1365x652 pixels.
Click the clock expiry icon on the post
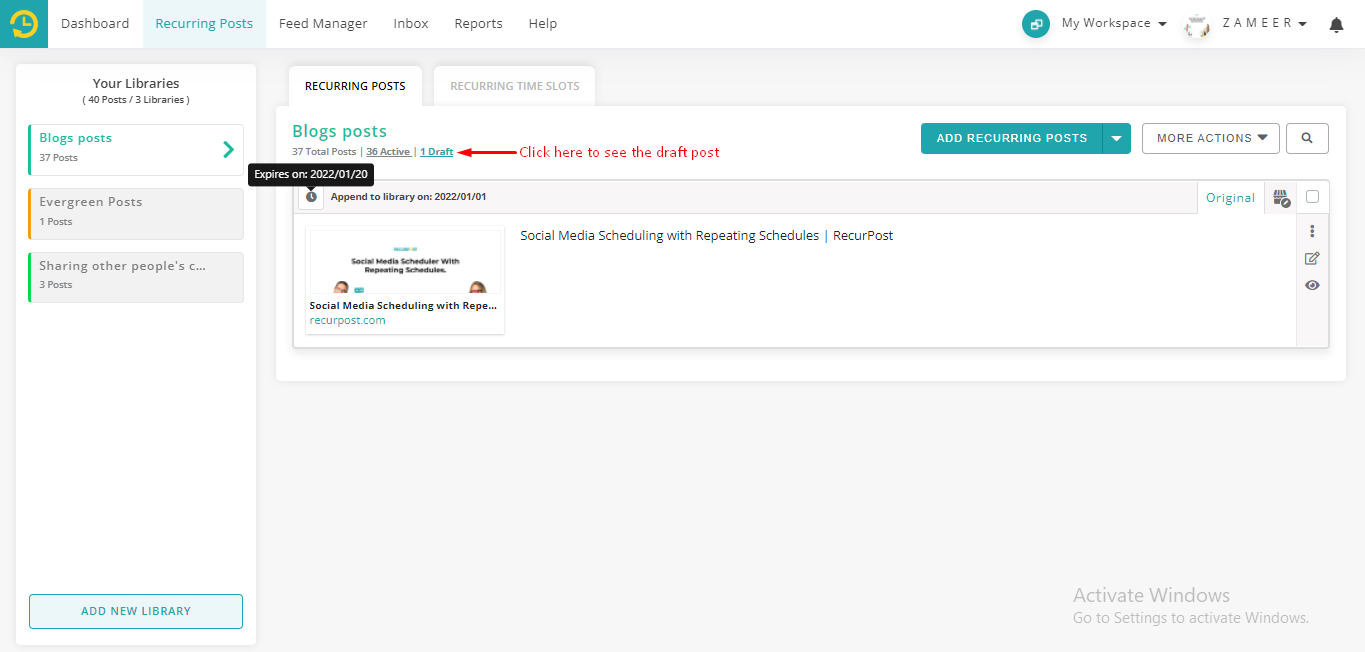point(311,197)
